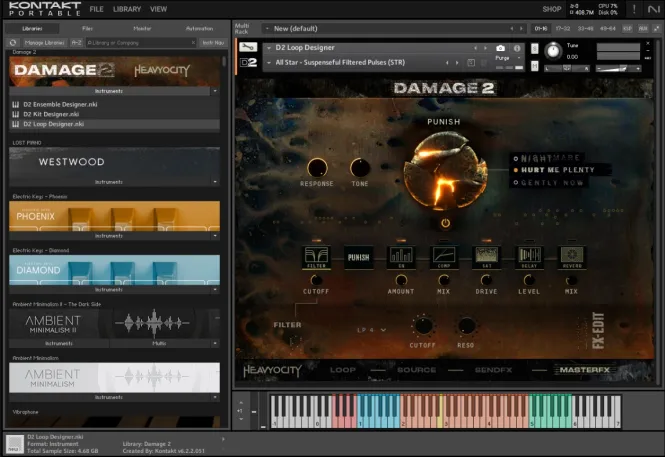The width and height of the screenshot is (665, 457).
Task: Go to the SOURCE page
Action: (x=416, y=370)
